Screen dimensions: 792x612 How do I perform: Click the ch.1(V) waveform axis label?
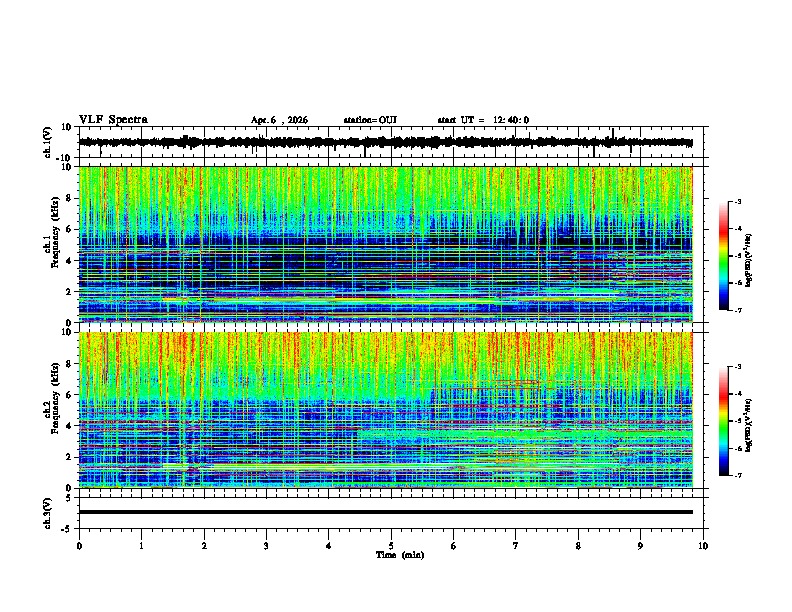[48, 142]
